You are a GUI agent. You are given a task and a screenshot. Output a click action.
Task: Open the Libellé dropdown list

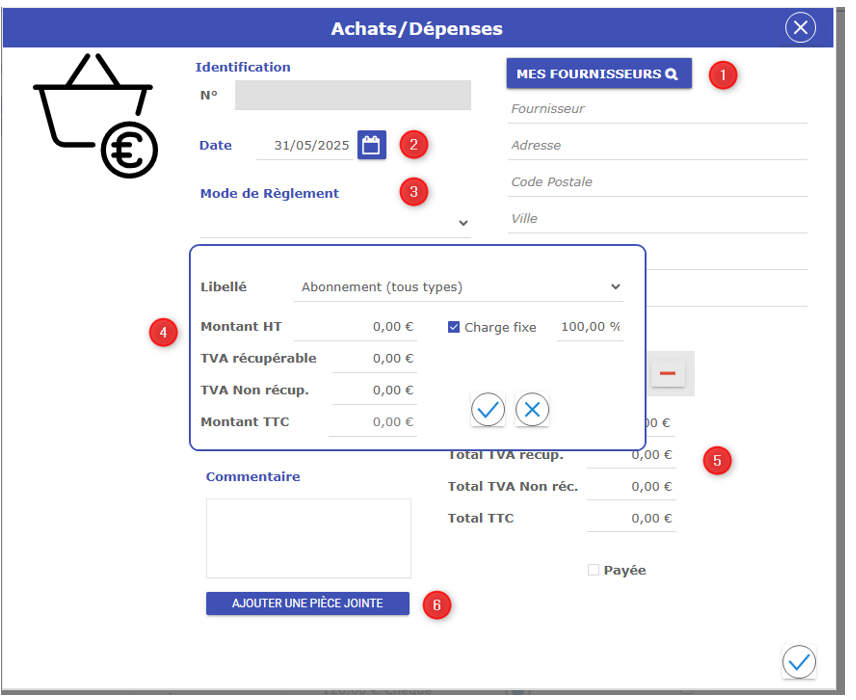tap(460, 287)
